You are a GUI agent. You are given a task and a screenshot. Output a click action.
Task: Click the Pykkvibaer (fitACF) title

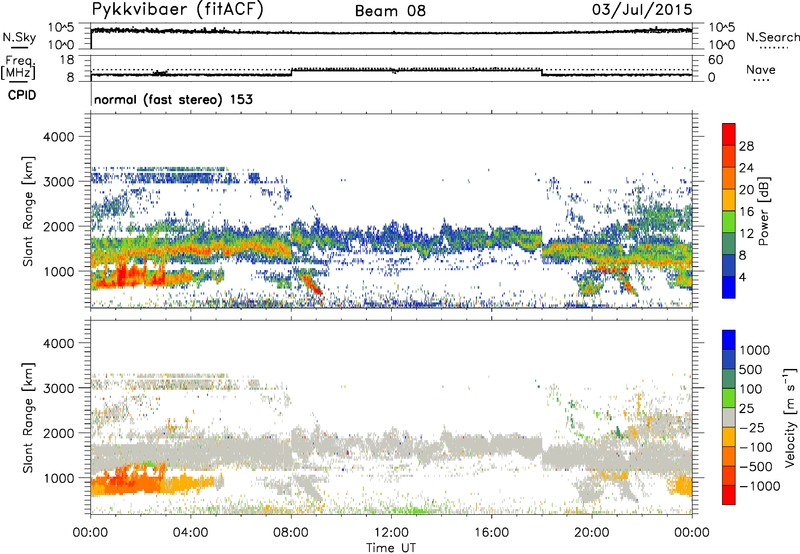177,10
